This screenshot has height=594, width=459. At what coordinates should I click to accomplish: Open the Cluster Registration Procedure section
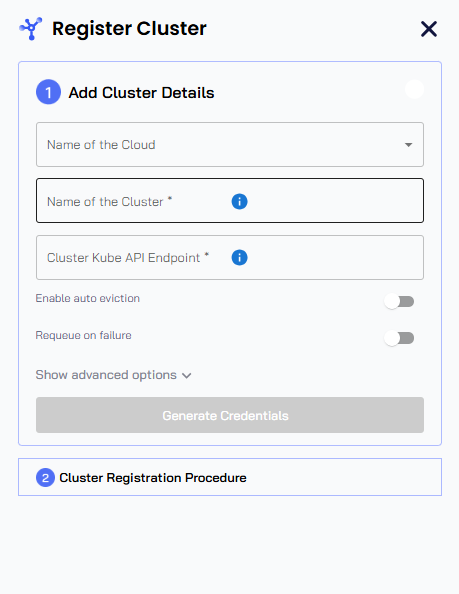[x=230, y=477]
